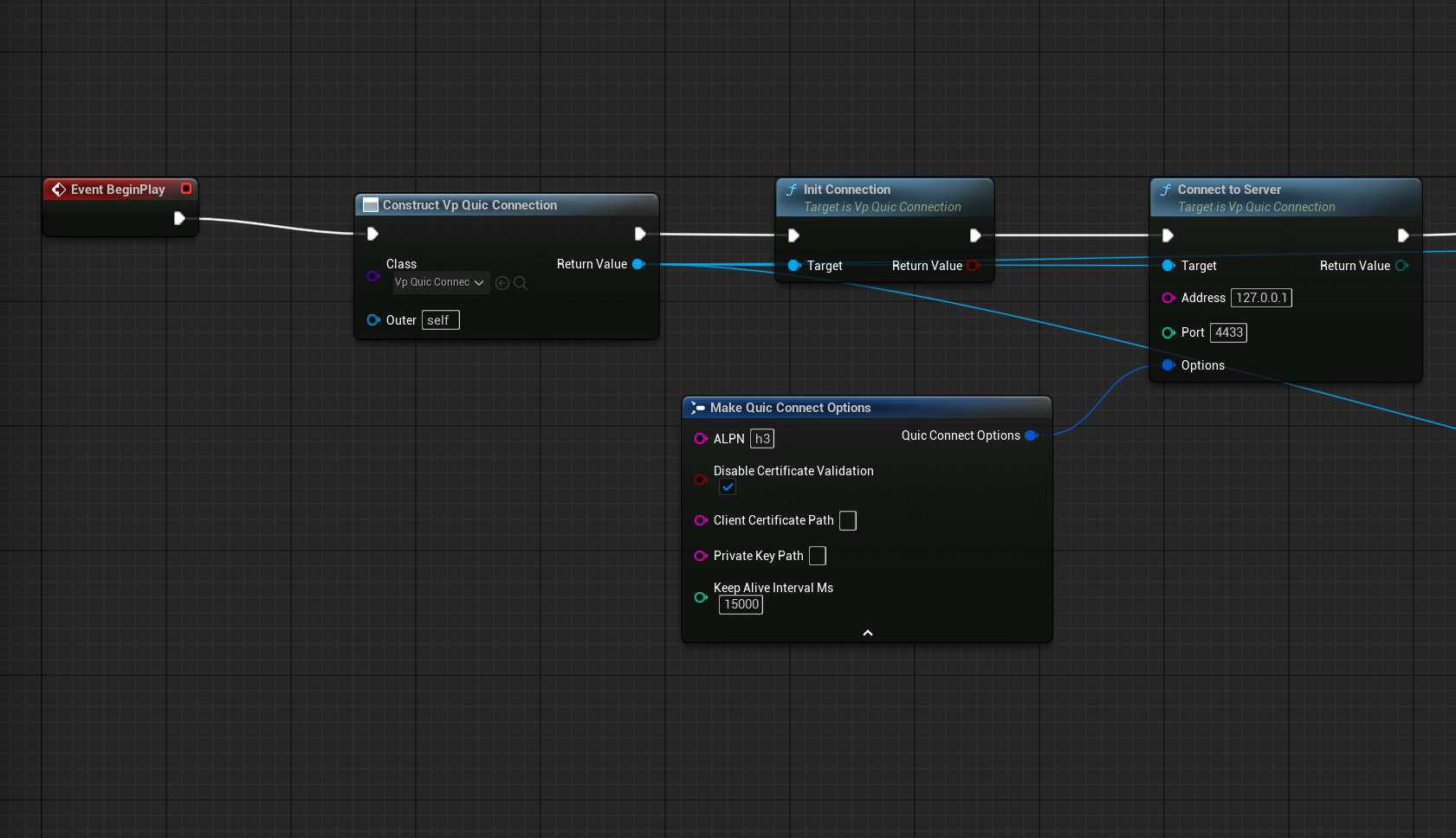Click the use-selected arrow icon beside Class
This screenshot has width=1456, height=838.
[502, 283]
